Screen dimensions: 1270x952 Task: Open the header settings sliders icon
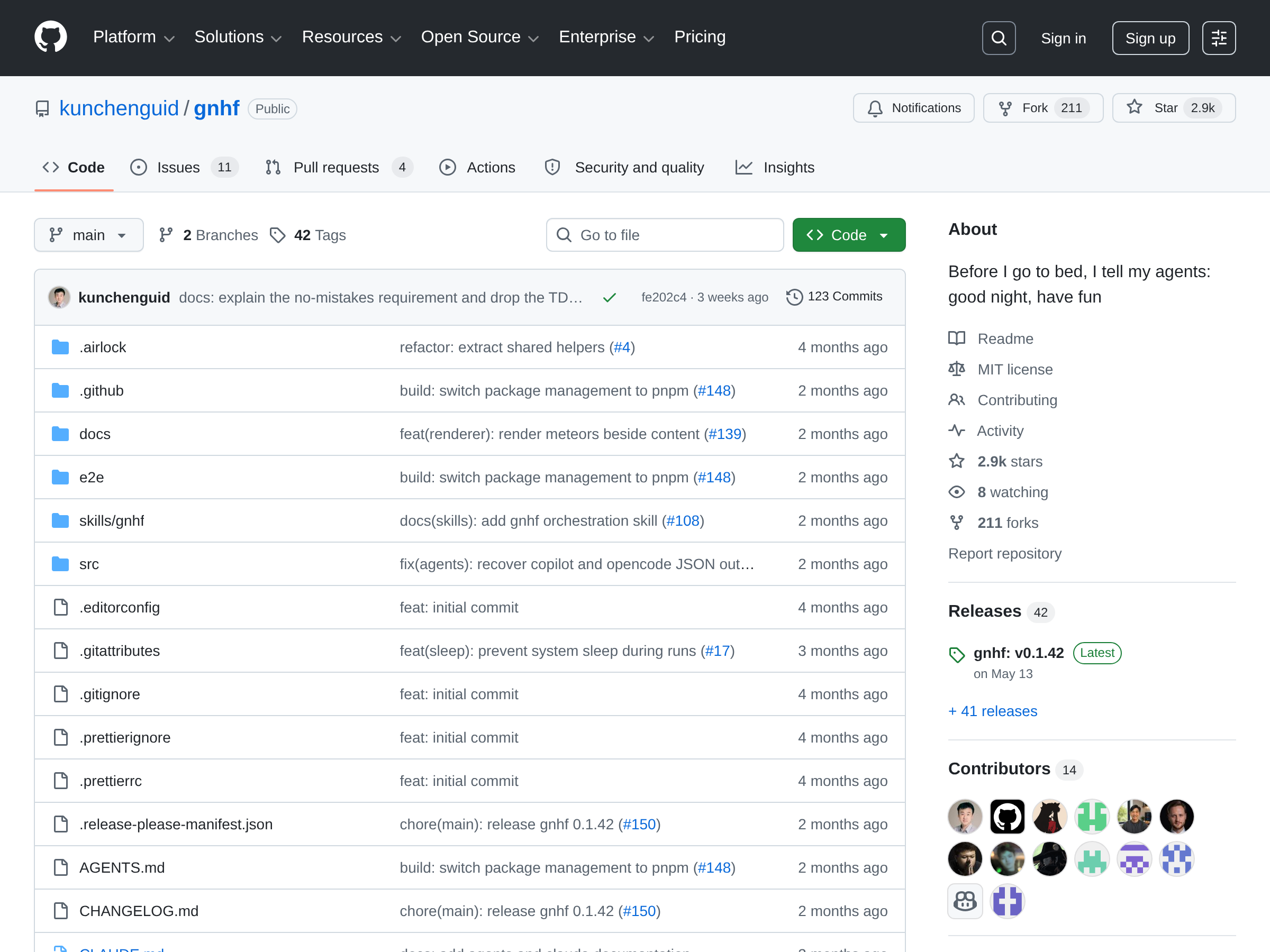click(1218, 38)
